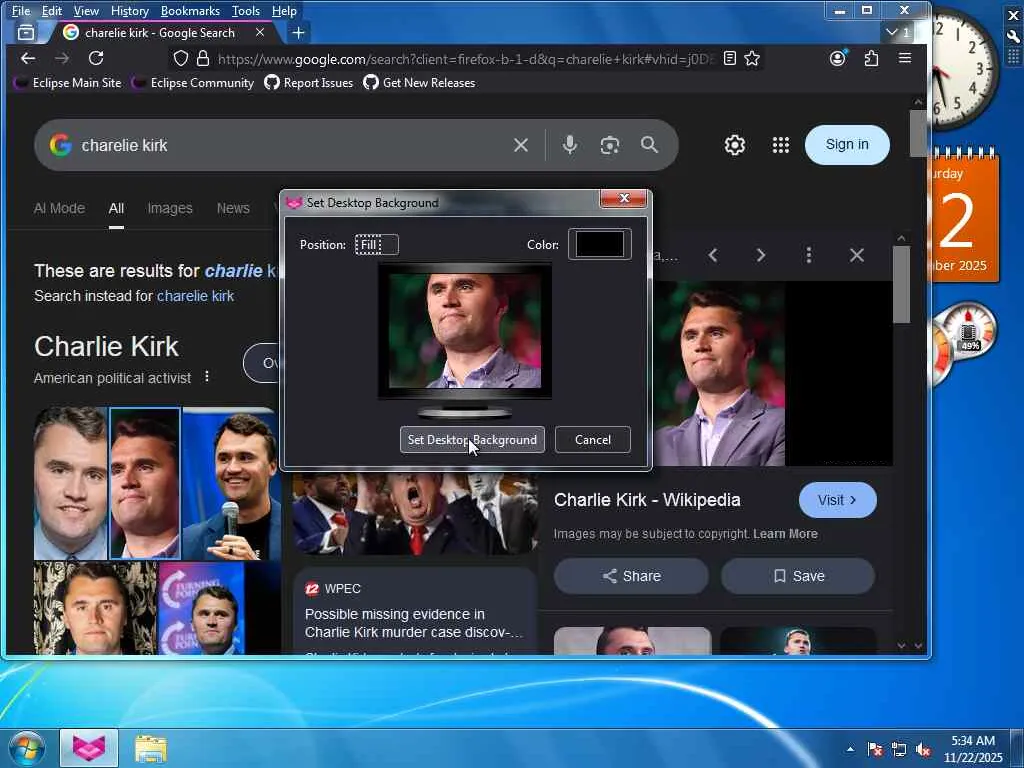Click the image panel scrollbar thumb
The height and width of the screenshot is (768, 1024).
pyautogui.click(x=901, y=284)
